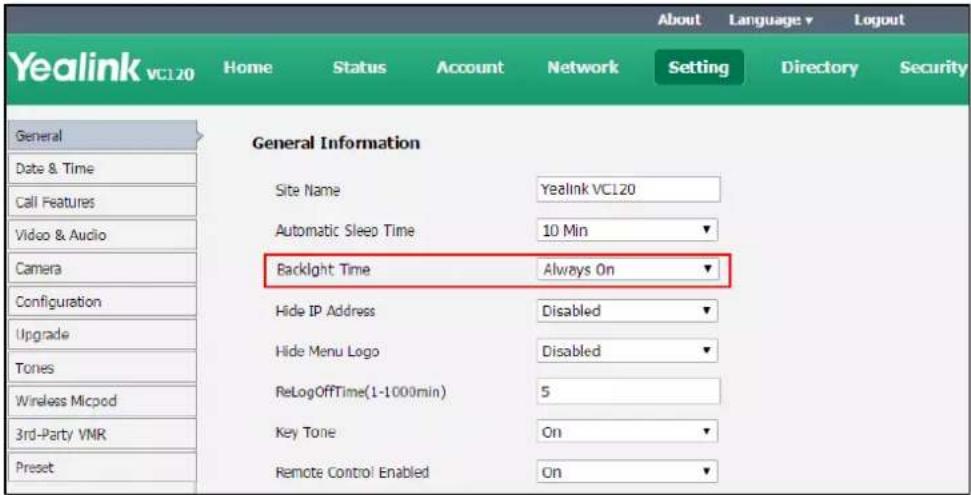Image resolution: width=971 pixels, height=495 pixels.
Task: Open Wireless Micpod settings
Action: pos(102,401)
